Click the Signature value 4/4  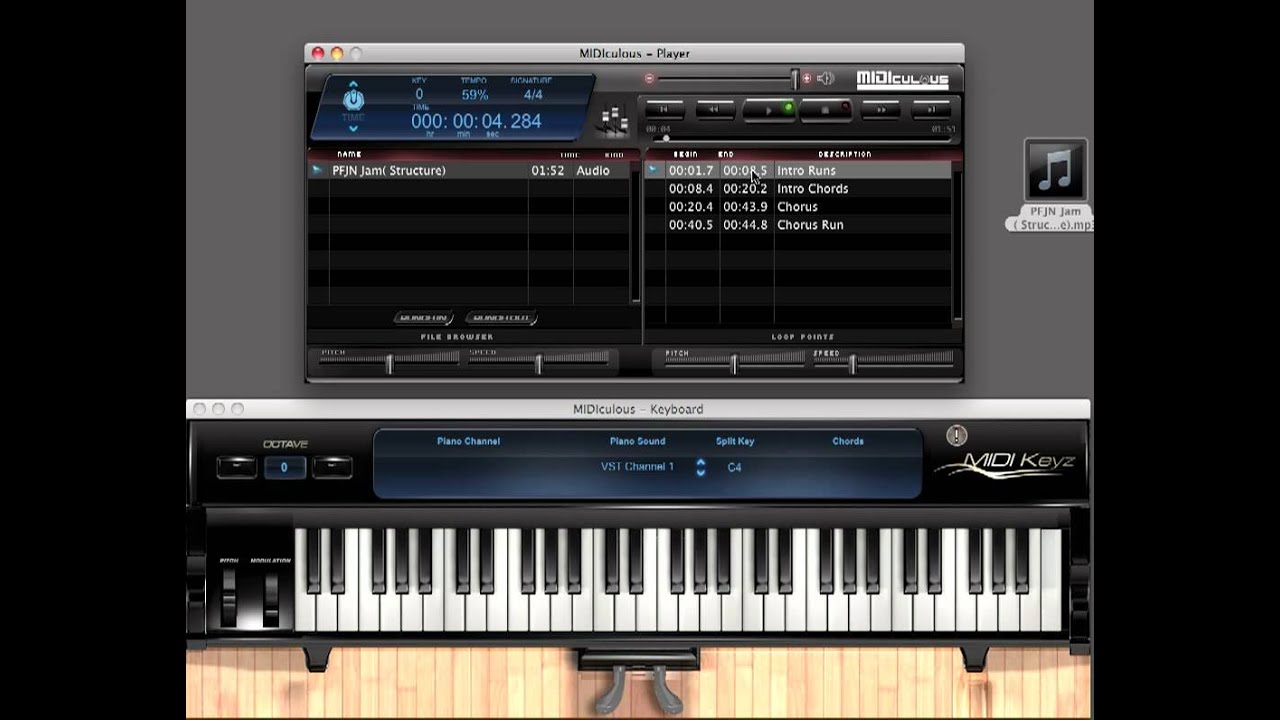pyautogui.click(x=533, y=95)
